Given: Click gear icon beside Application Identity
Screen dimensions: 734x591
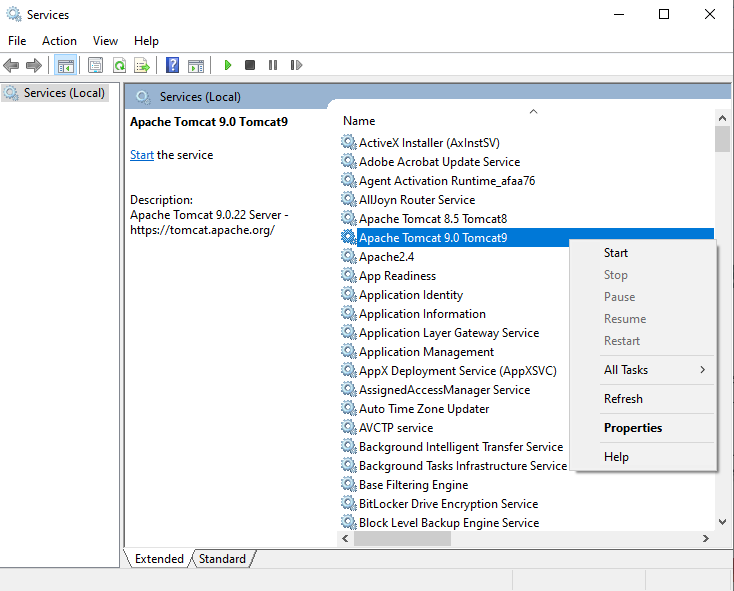Looking at the screenshot, I should point(348,294).
